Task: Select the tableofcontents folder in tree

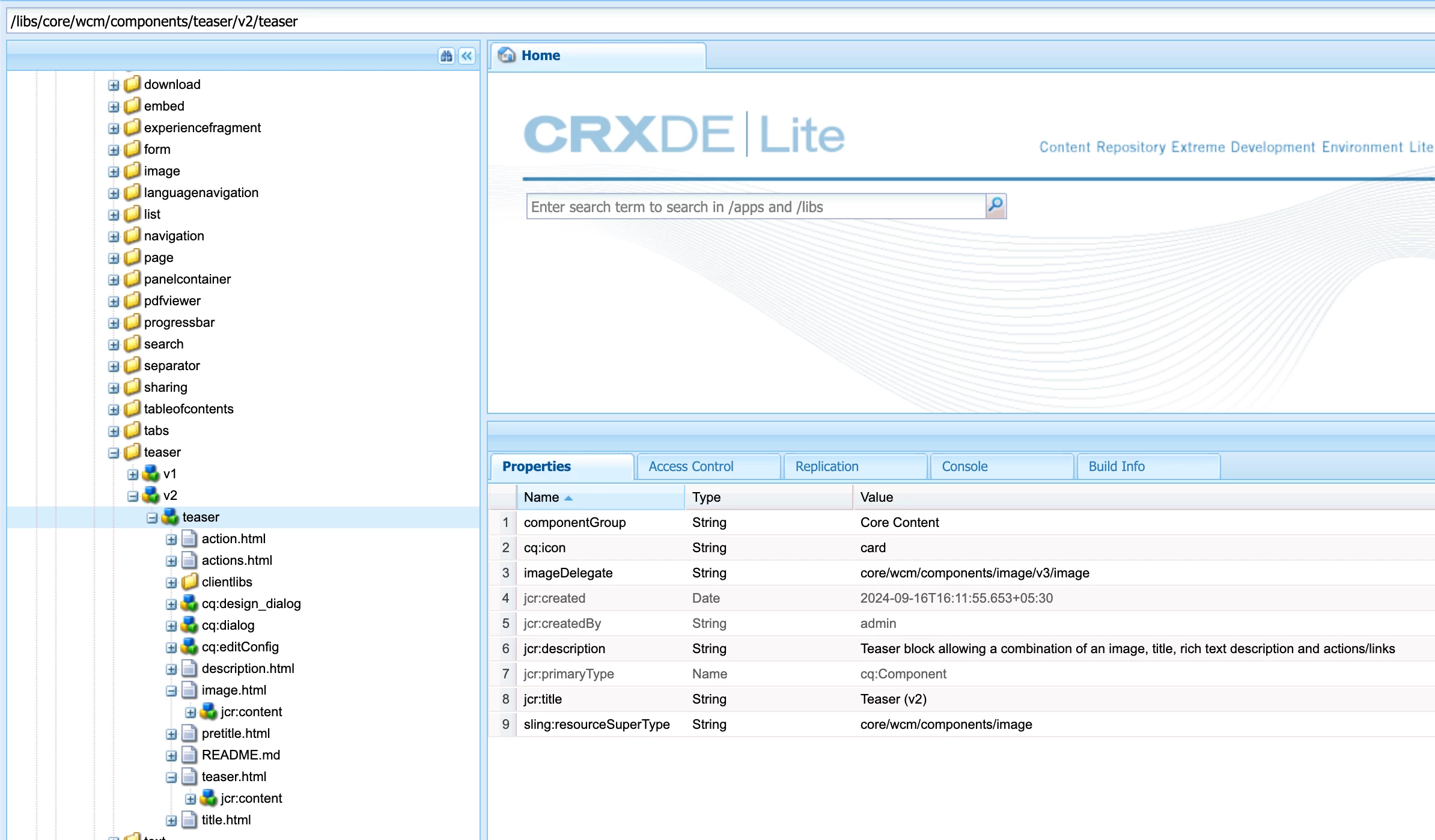Action: [x=189, y=409]
